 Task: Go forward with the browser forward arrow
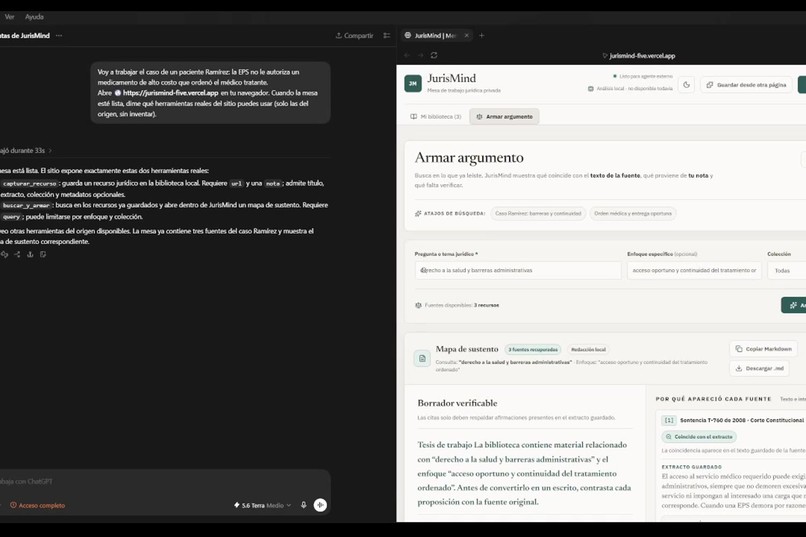[420, 55]
